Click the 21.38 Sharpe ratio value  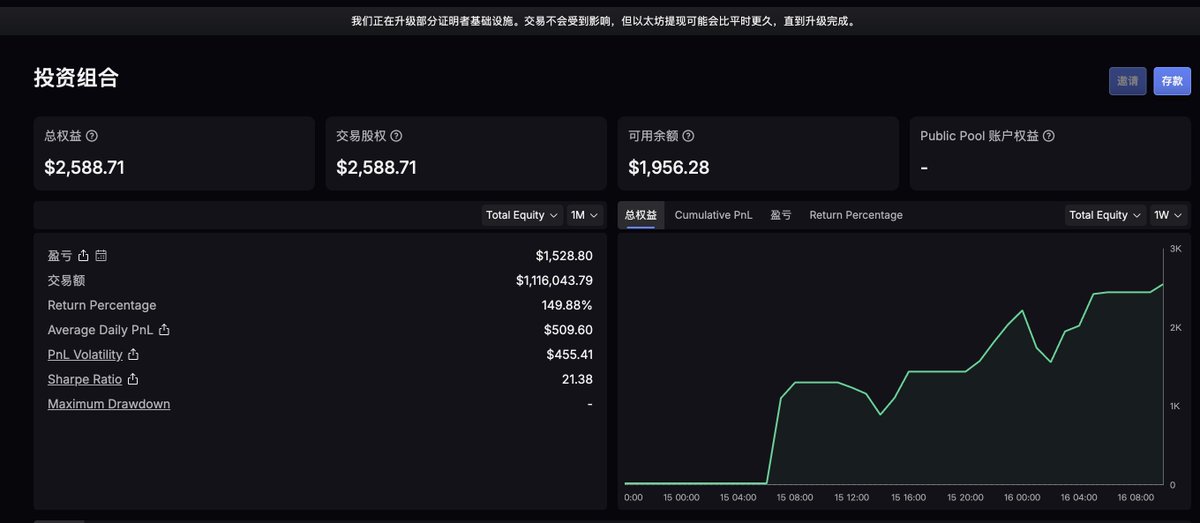(x=577, y=380)
